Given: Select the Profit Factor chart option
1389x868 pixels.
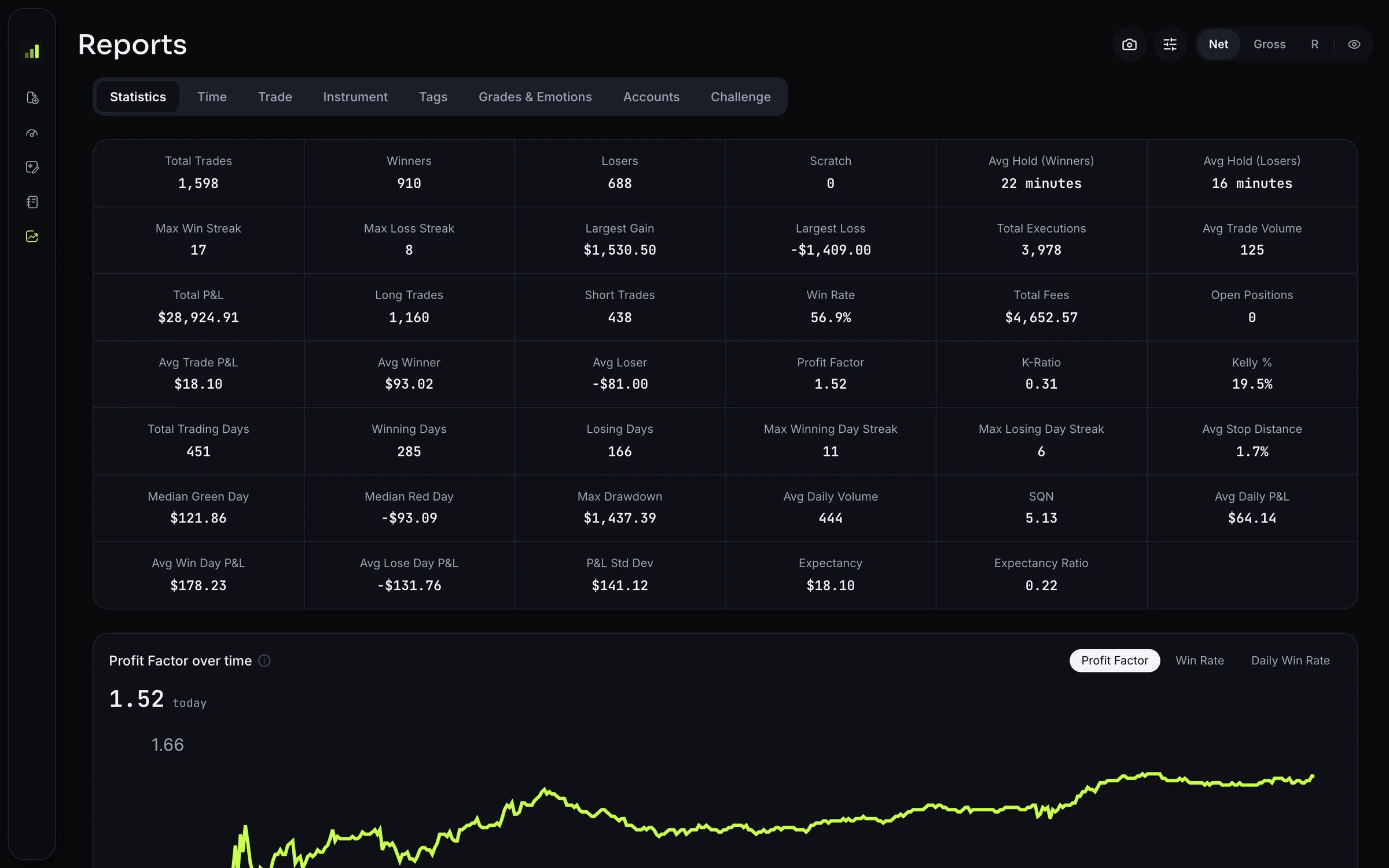Looking at the screenshot, I should 1114,660.
